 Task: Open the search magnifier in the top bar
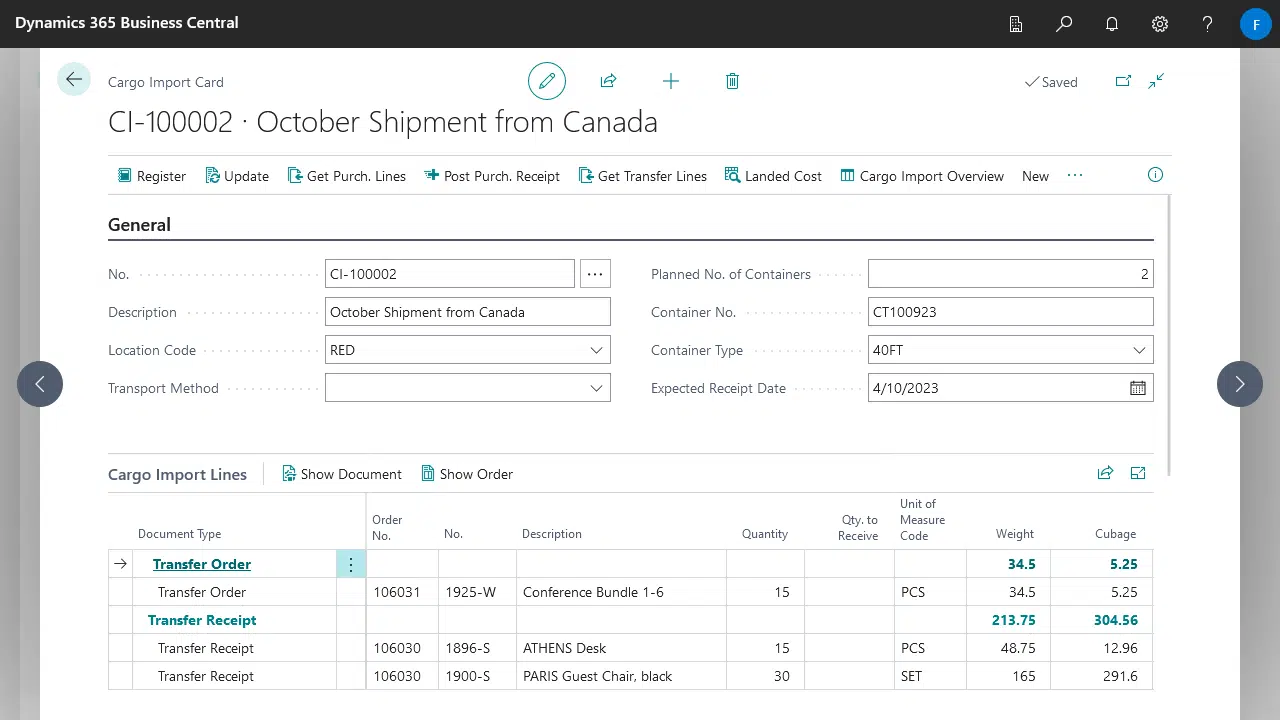[x=1064, y=24]
